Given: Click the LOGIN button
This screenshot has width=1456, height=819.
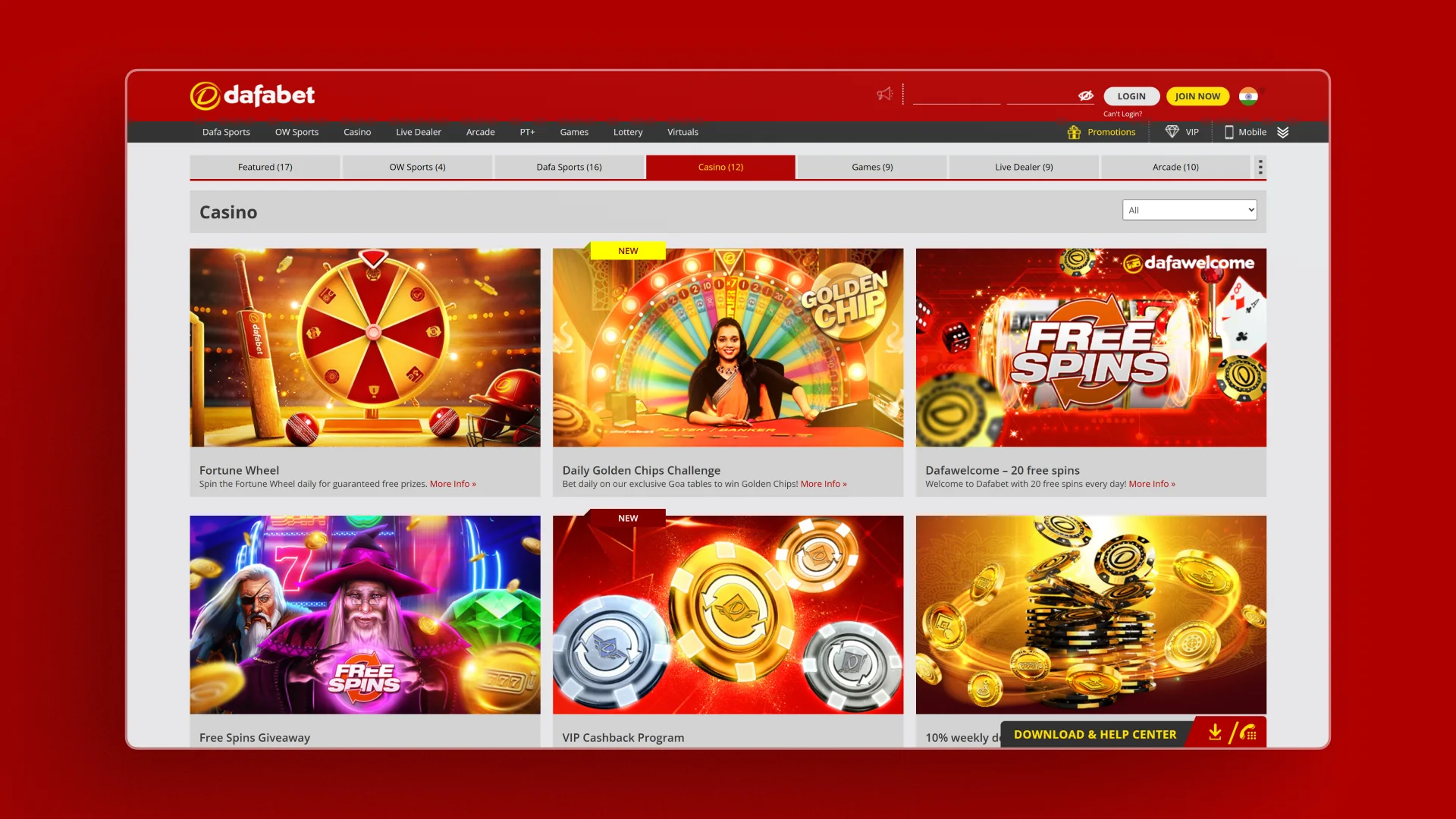Looking at the screenshot, I should coord(1131,96).
